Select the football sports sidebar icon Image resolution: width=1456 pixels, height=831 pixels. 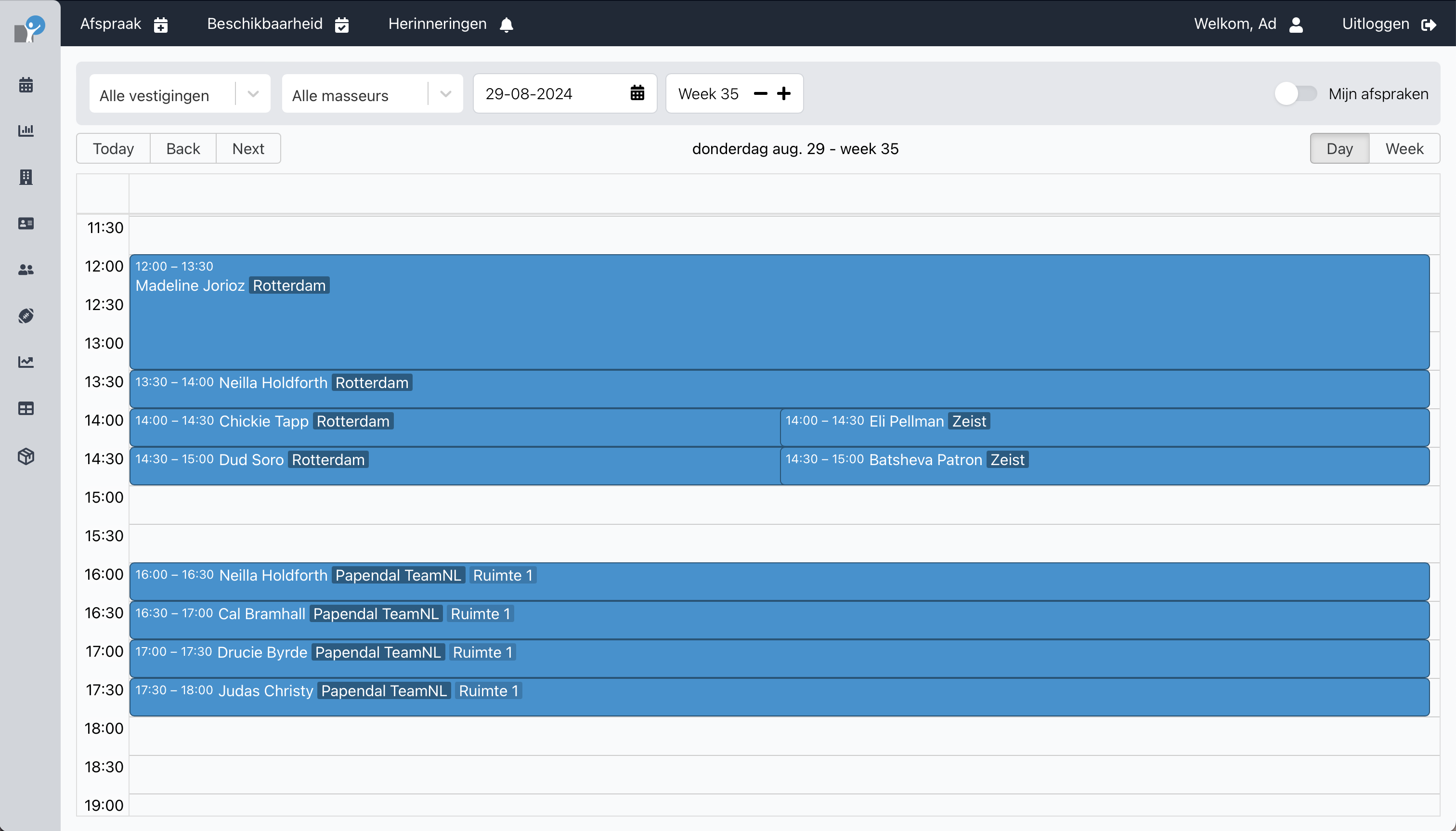point(26,316)
